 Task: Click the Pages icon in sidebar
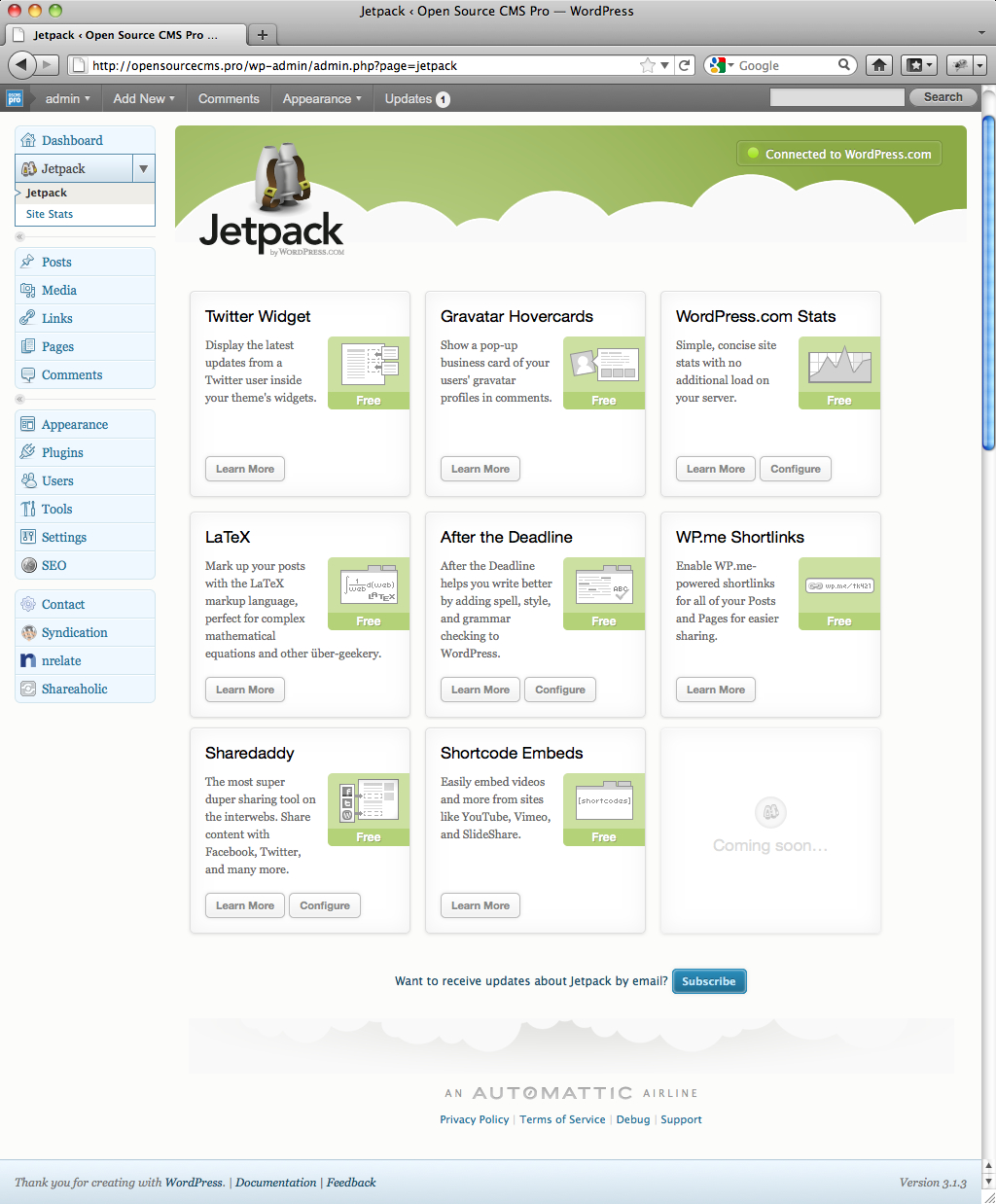(x=28, y=346)
